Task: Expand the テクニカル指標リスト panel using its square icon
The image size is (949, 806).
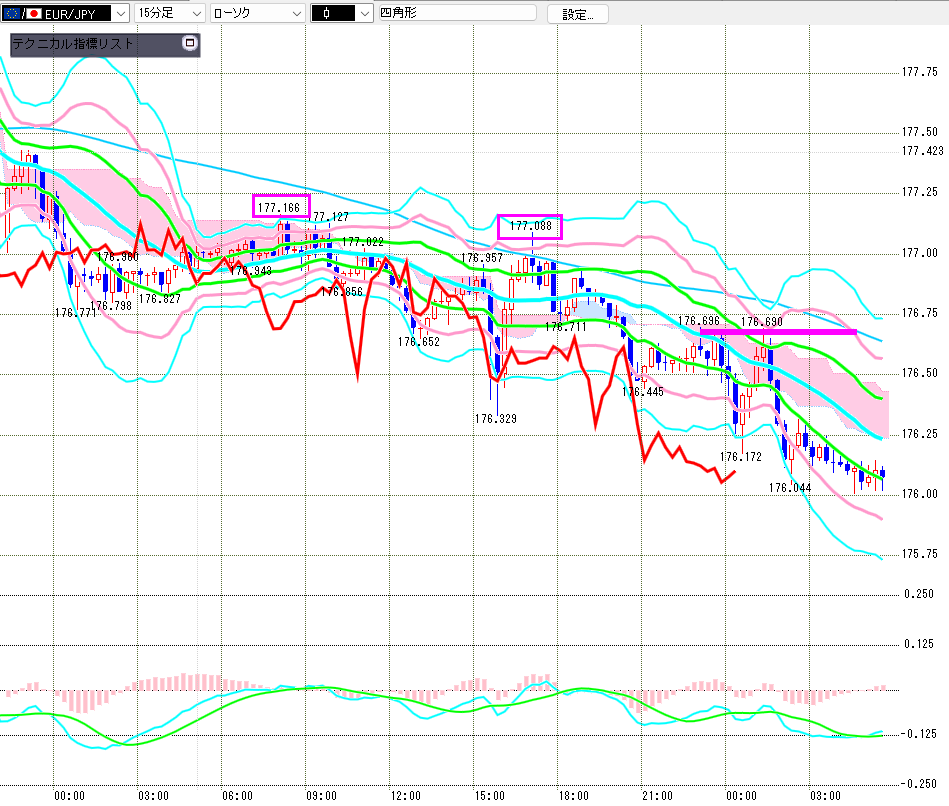Action: tap(189, 44)
